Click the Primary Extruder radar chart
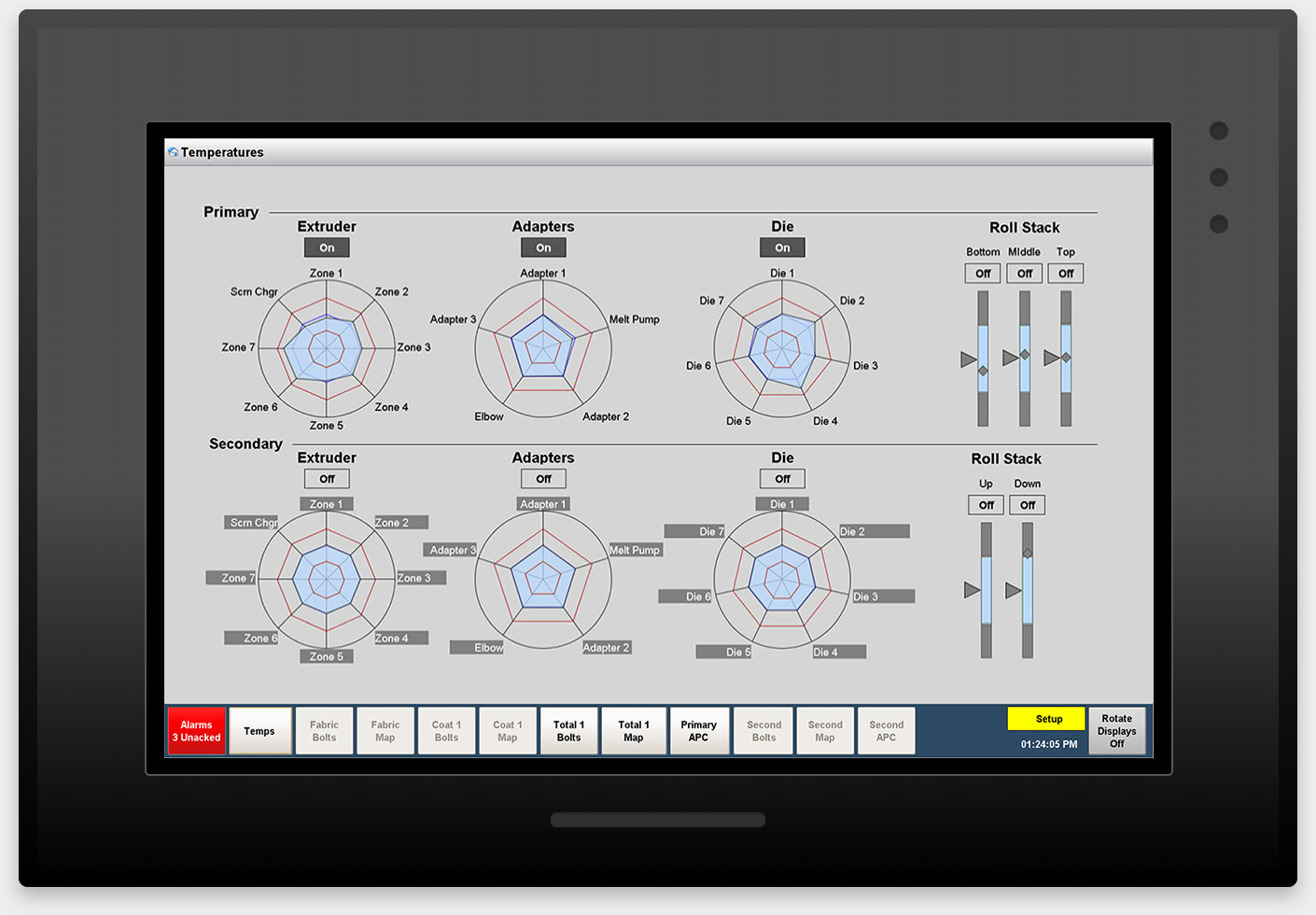Image resolution: width=1316 pixels, height=915 pixels. 327,349
